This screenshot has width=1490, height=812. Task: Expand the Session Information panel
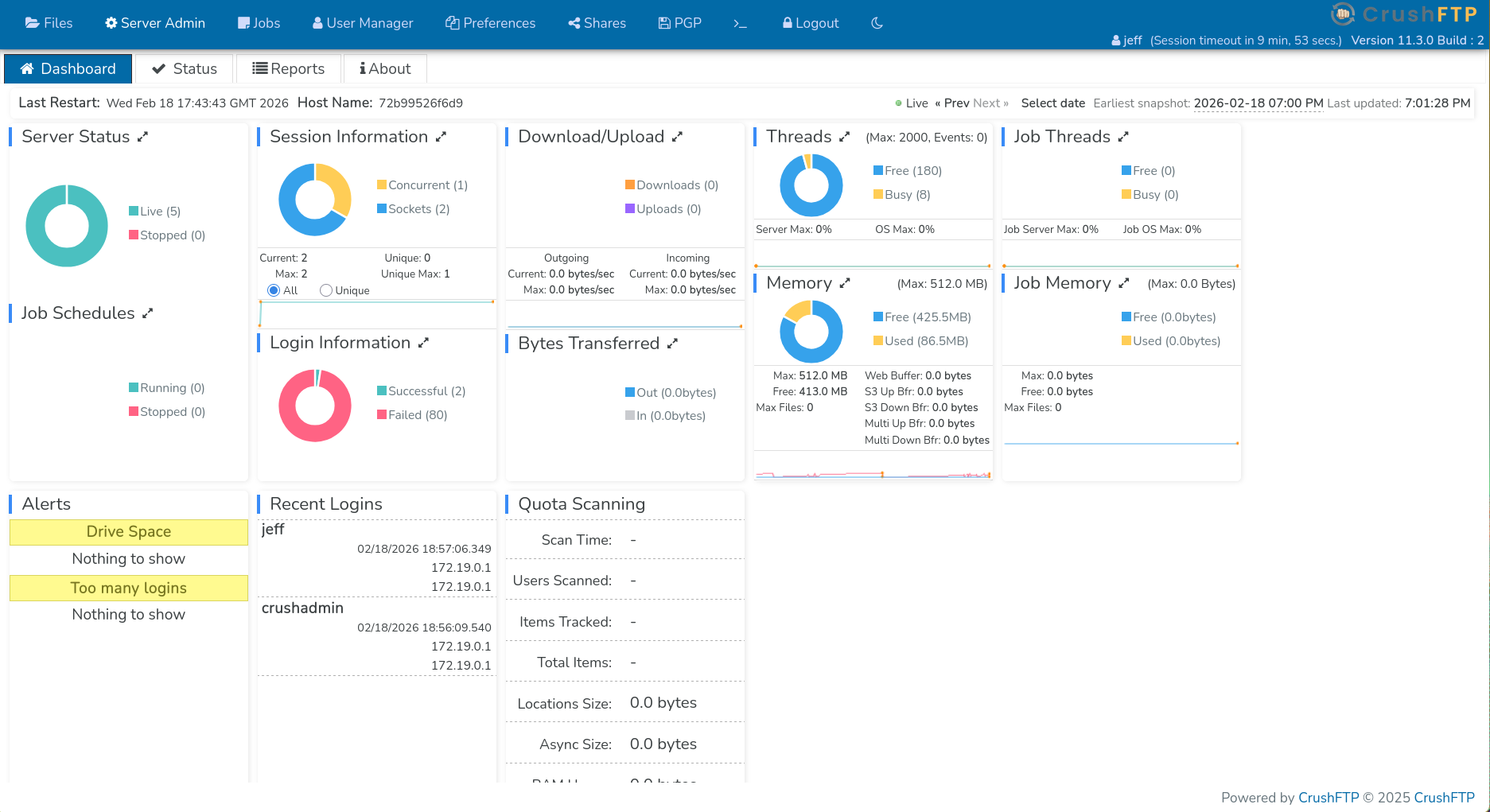442,137
